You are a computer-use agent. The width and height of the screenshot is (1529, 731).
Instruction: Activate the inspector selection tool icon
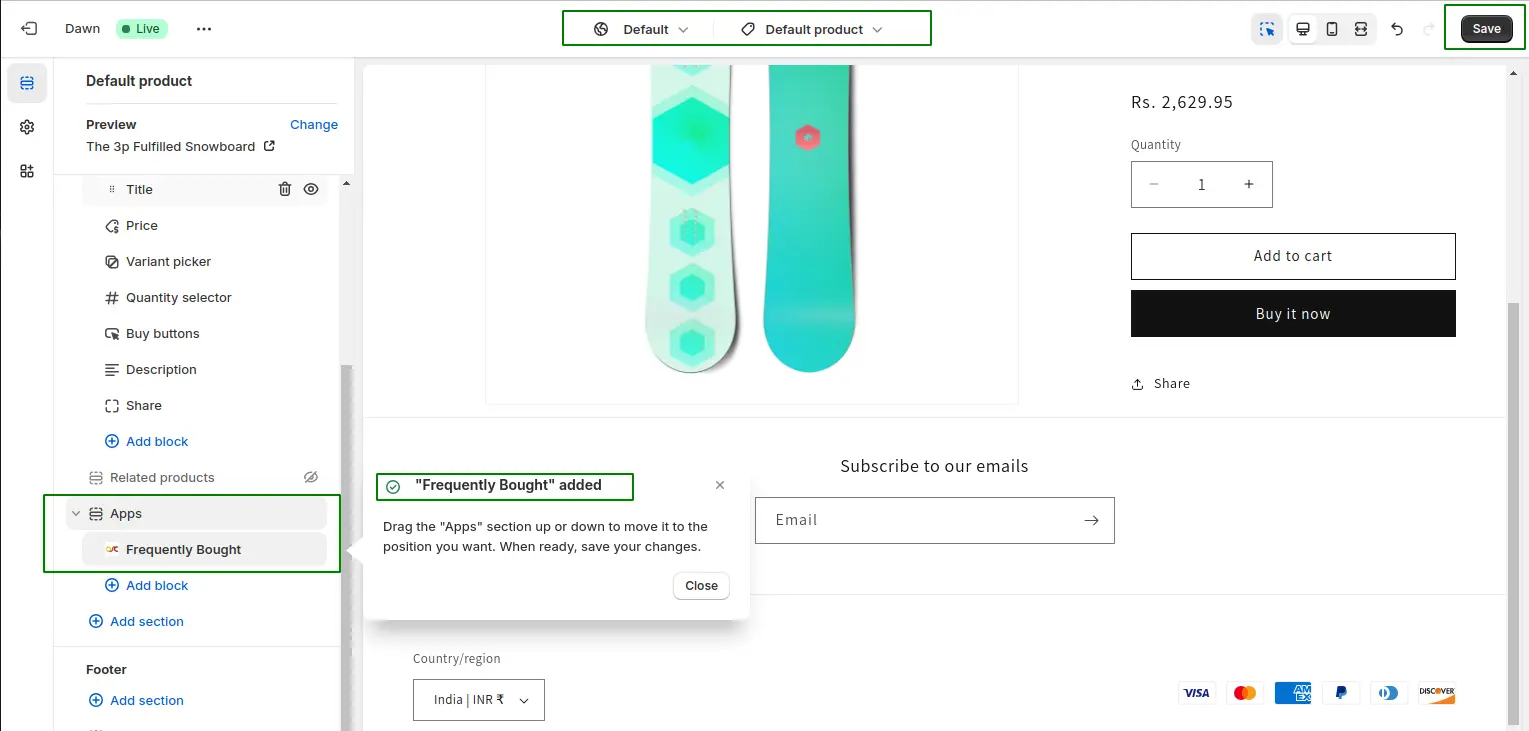click(x=1267, y=29)
